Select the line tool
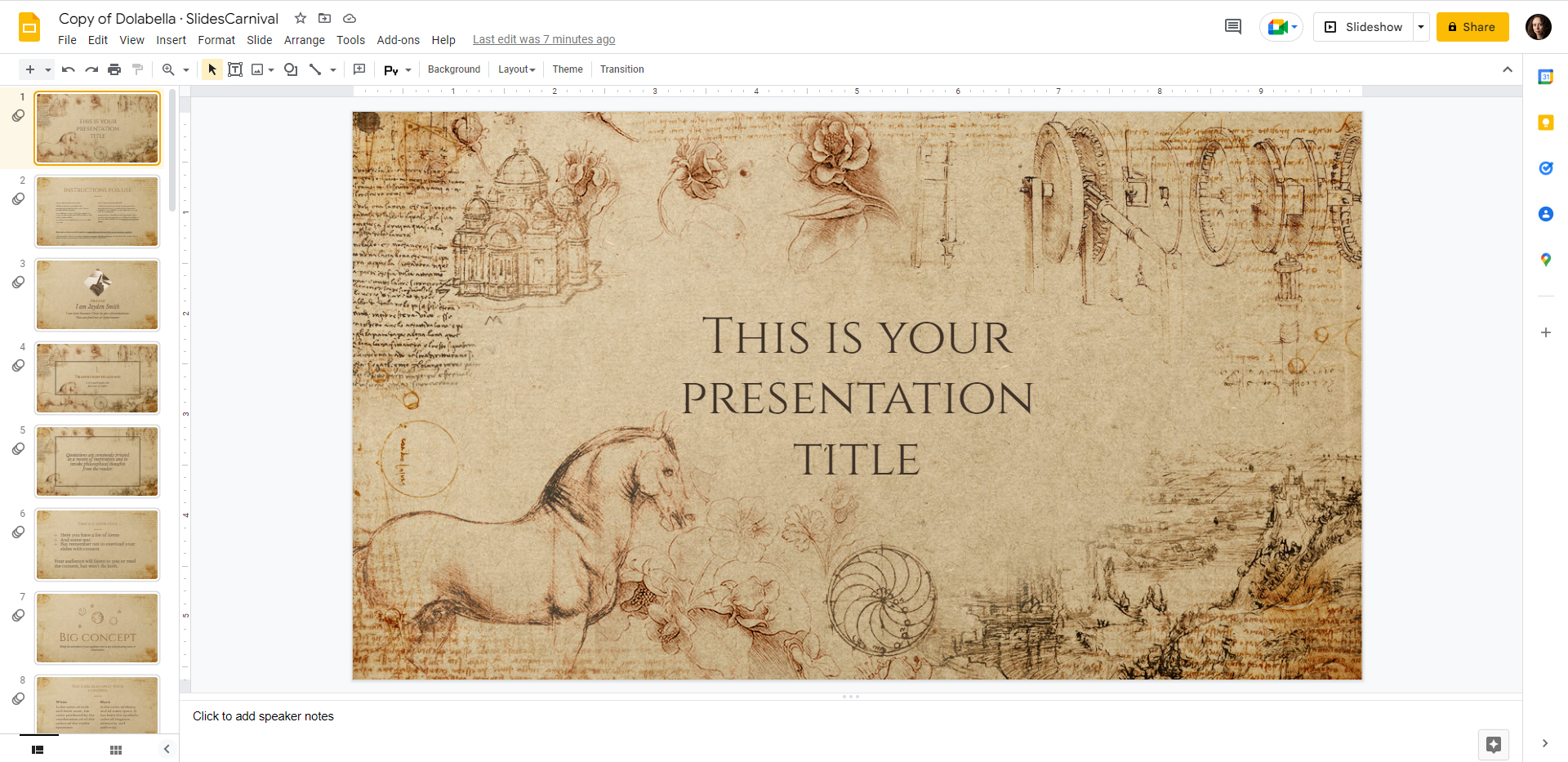This screenshot has height=762, width=1568. [315, 69]
